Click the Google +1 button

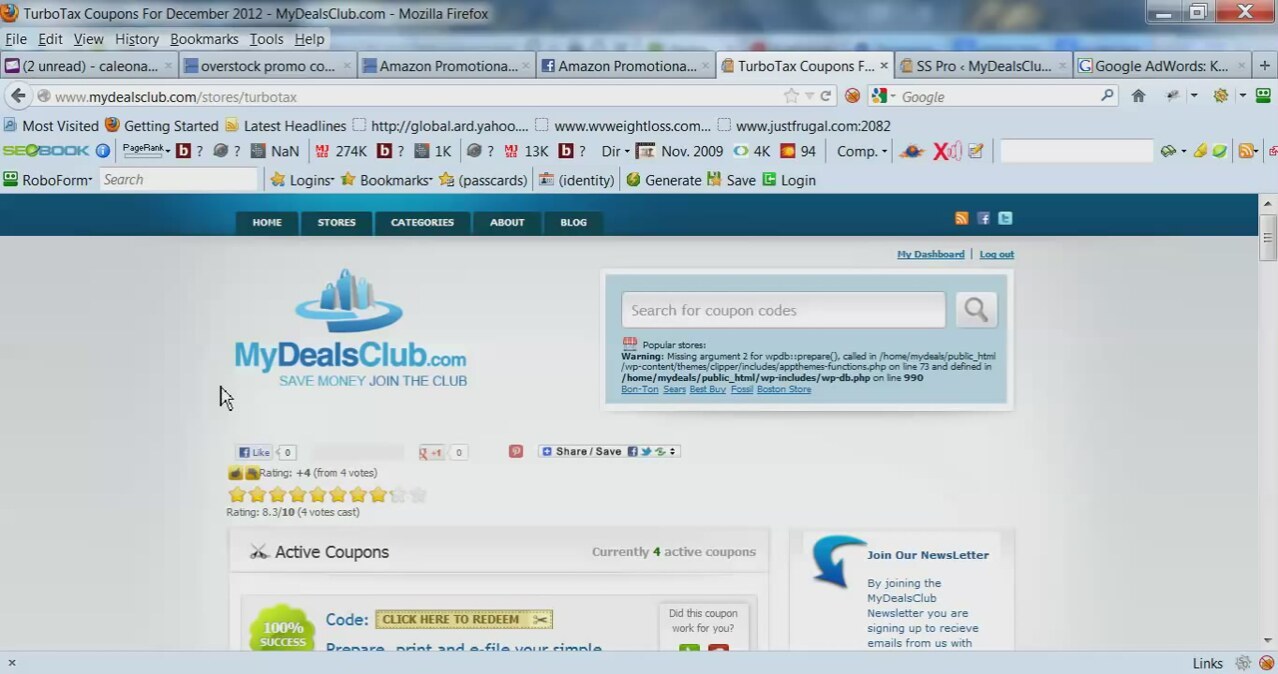pyautogui.click(x=432, y=453)
